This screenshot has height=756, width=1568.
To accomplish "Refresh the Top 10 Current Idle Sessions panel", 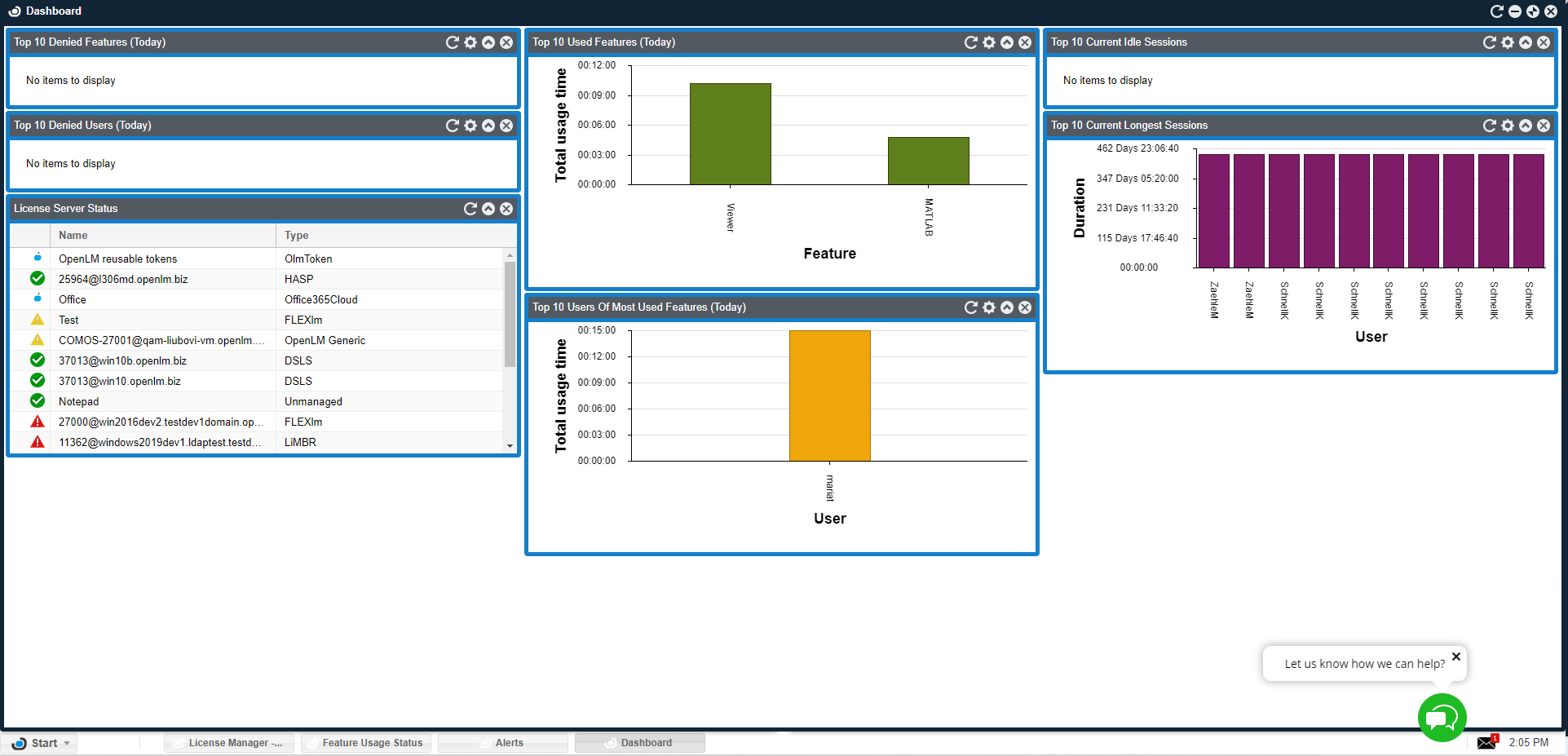I will point(1489,42).
